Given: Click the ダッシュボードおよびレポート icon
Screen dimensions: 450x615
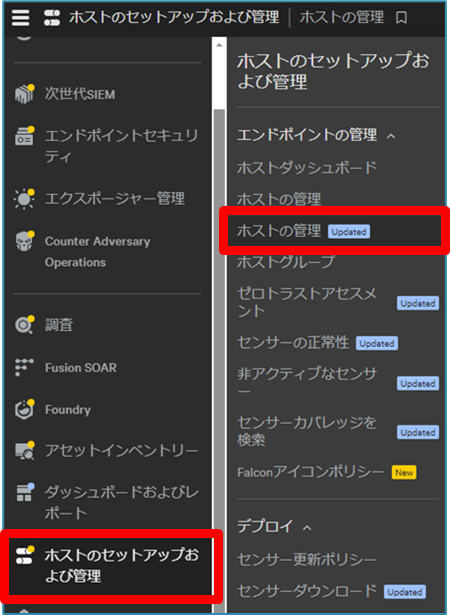Looking at the screenshot, I should (x=25, y=492).
